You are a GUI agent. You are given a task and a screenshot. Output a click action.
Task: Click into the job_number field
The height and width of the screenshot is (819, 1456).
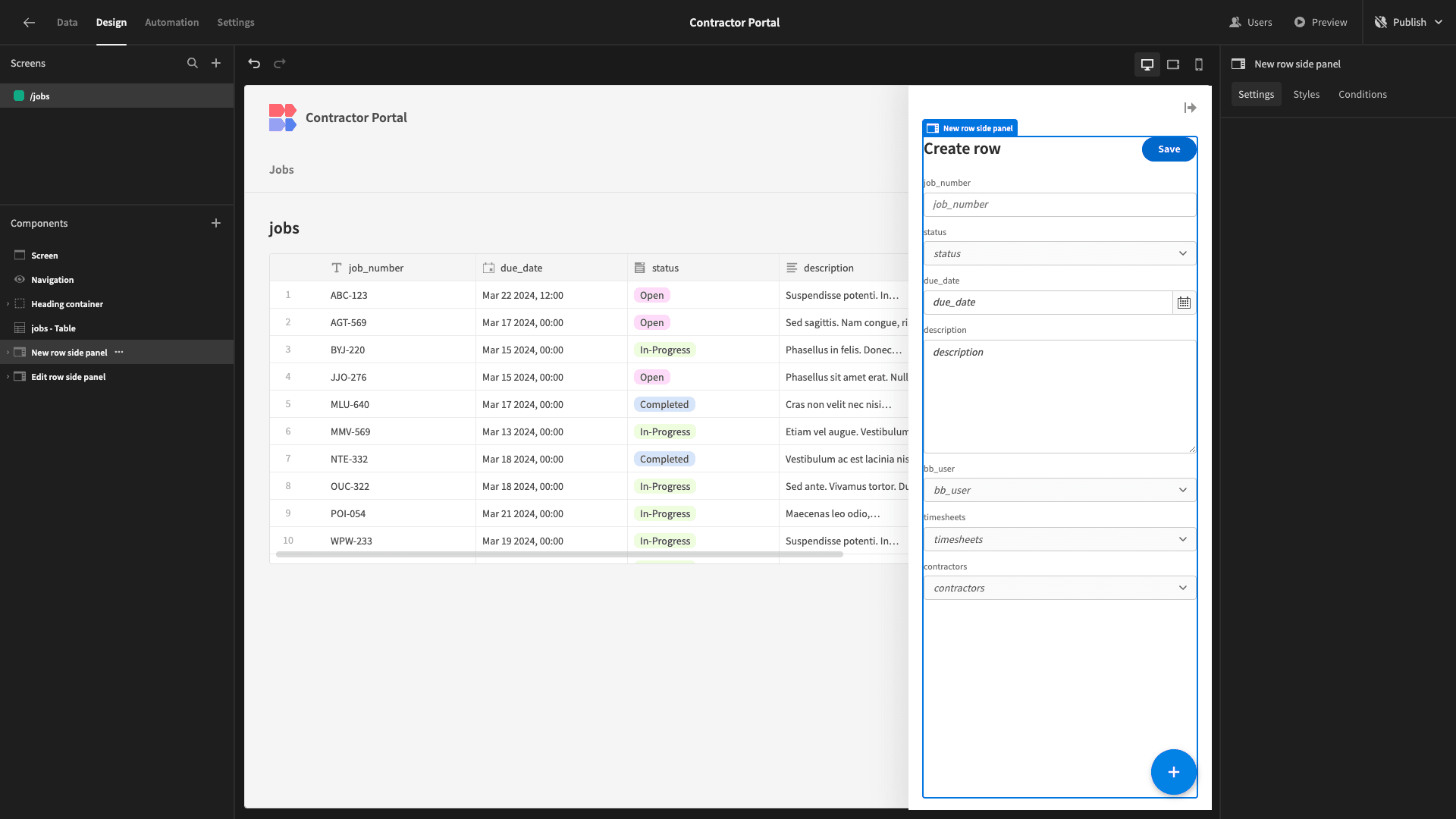coord(1060,205)
